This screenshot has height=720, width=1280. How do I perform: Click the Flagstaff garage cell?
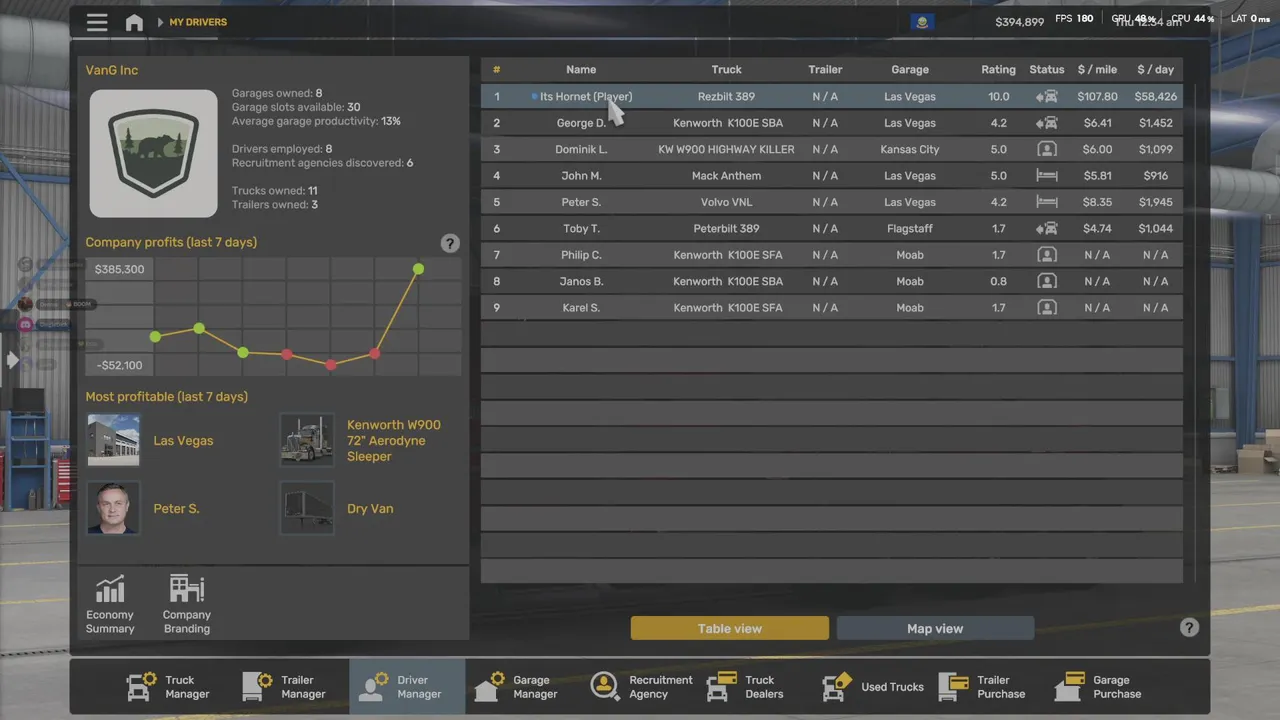pos(910,228)
